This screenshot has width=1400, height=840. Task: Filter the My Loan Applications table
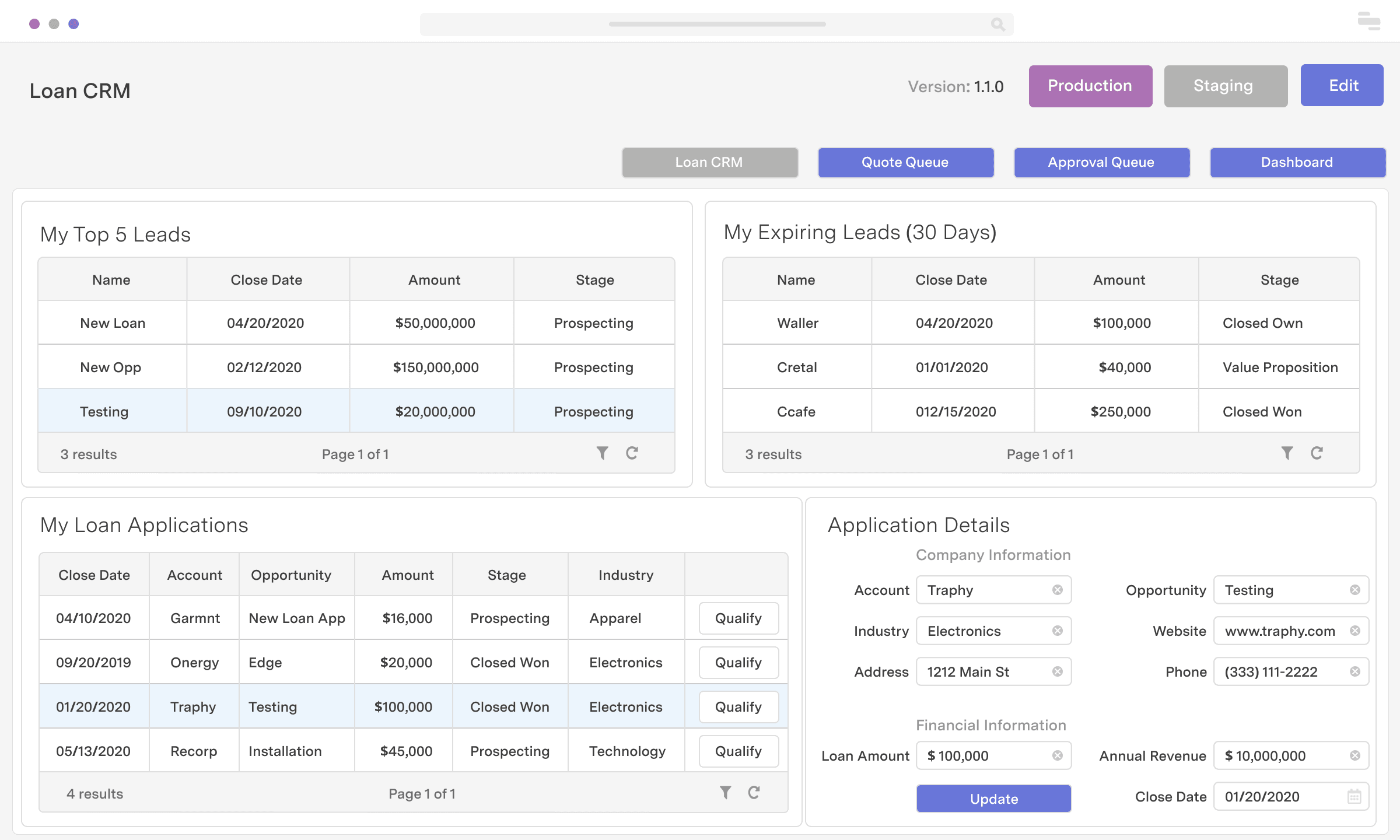pyautogui.click(x=725, y=793)
